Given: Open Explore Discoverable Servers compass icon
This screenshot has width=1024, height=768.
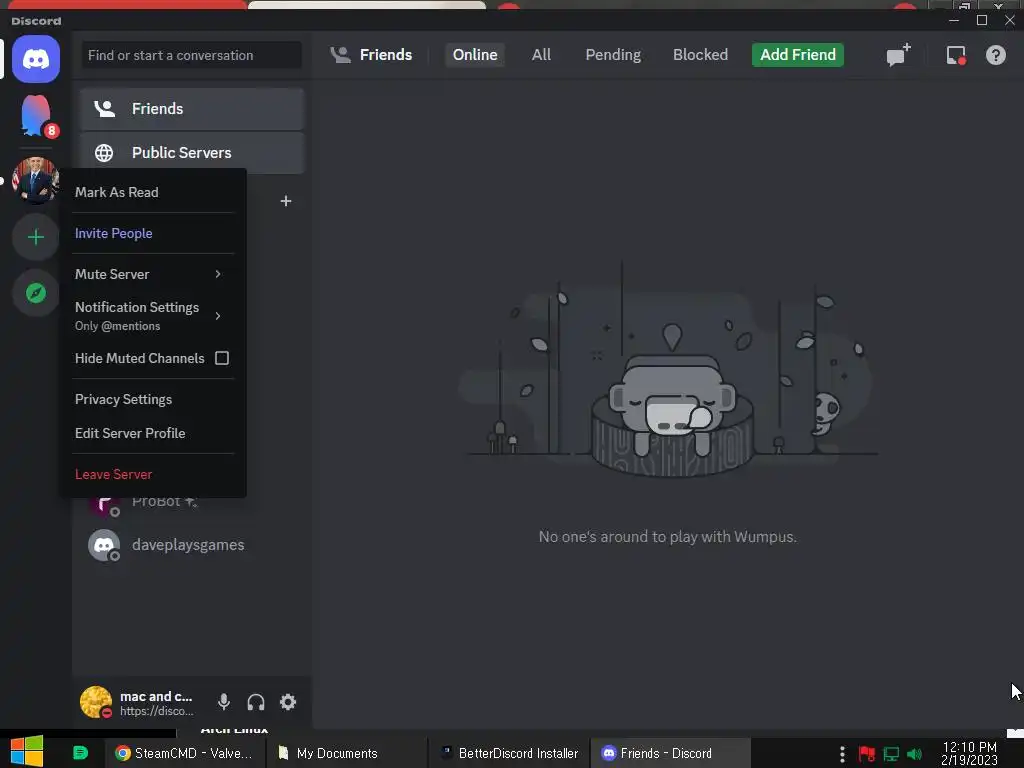Looking at the screenshot, I should click(x=36, y=293).
